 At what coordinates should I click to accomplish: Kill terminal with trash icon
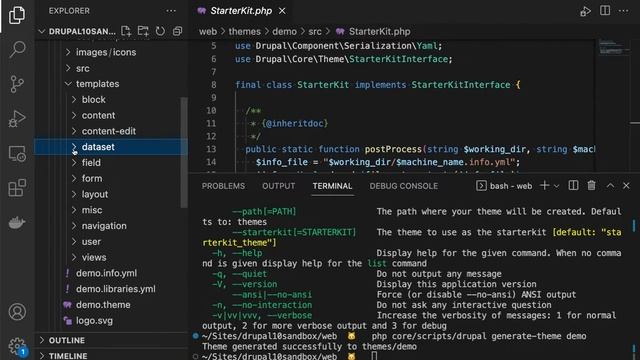click(x=591, y=186)
